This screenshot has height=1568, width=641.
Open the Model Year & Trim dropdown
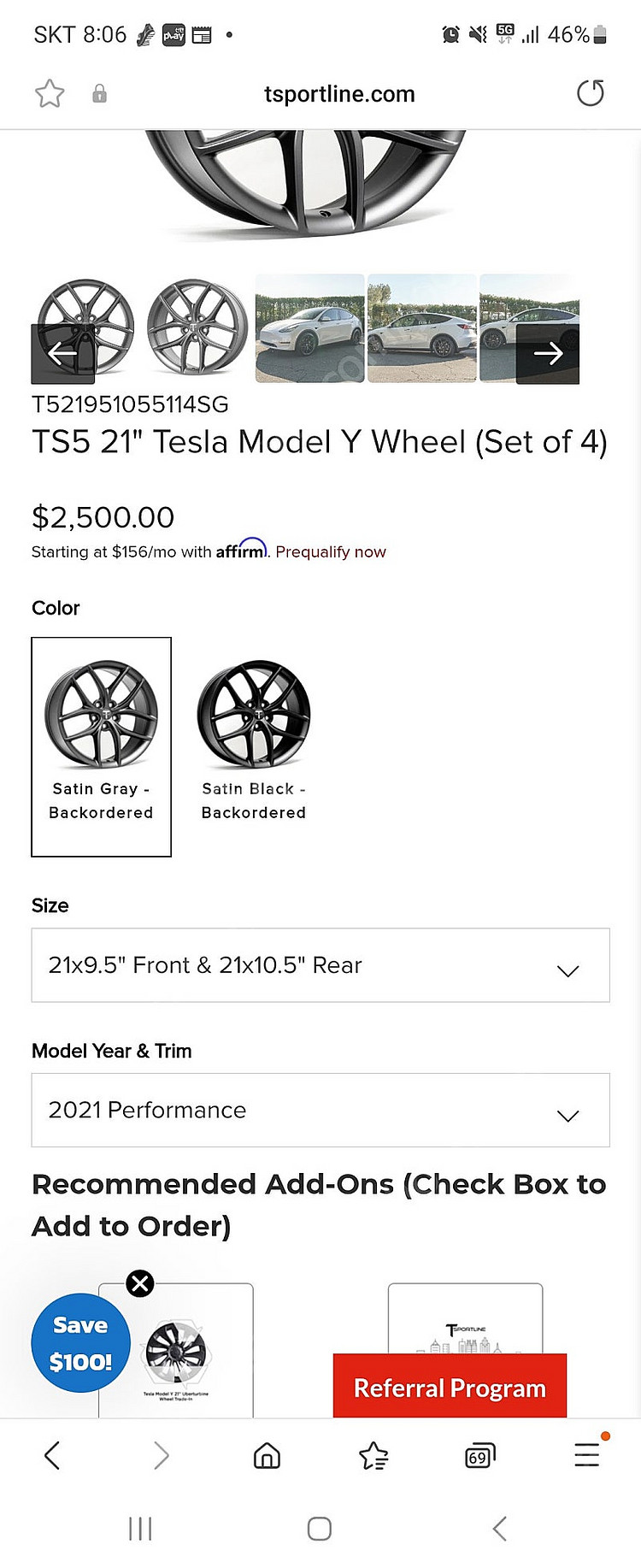pos(320,1110)
